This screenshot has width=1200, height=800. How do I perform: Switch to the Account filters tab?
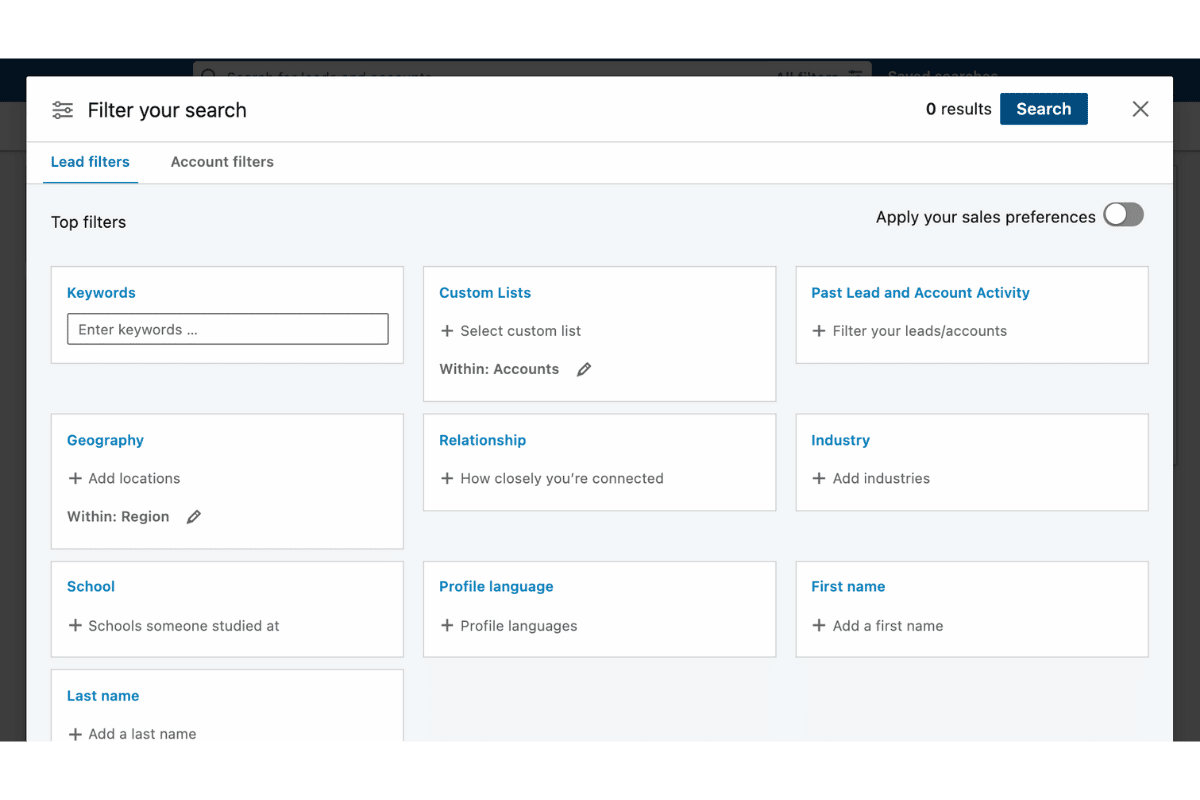coord(222,162)
